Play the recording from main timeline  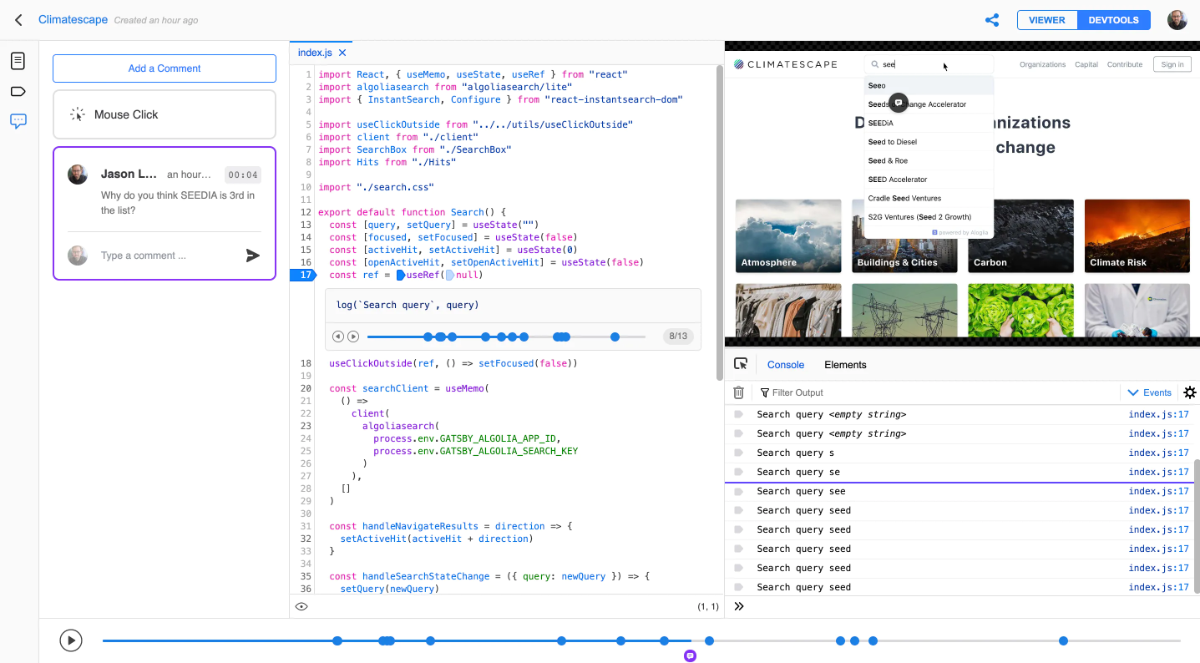point(70,640)
